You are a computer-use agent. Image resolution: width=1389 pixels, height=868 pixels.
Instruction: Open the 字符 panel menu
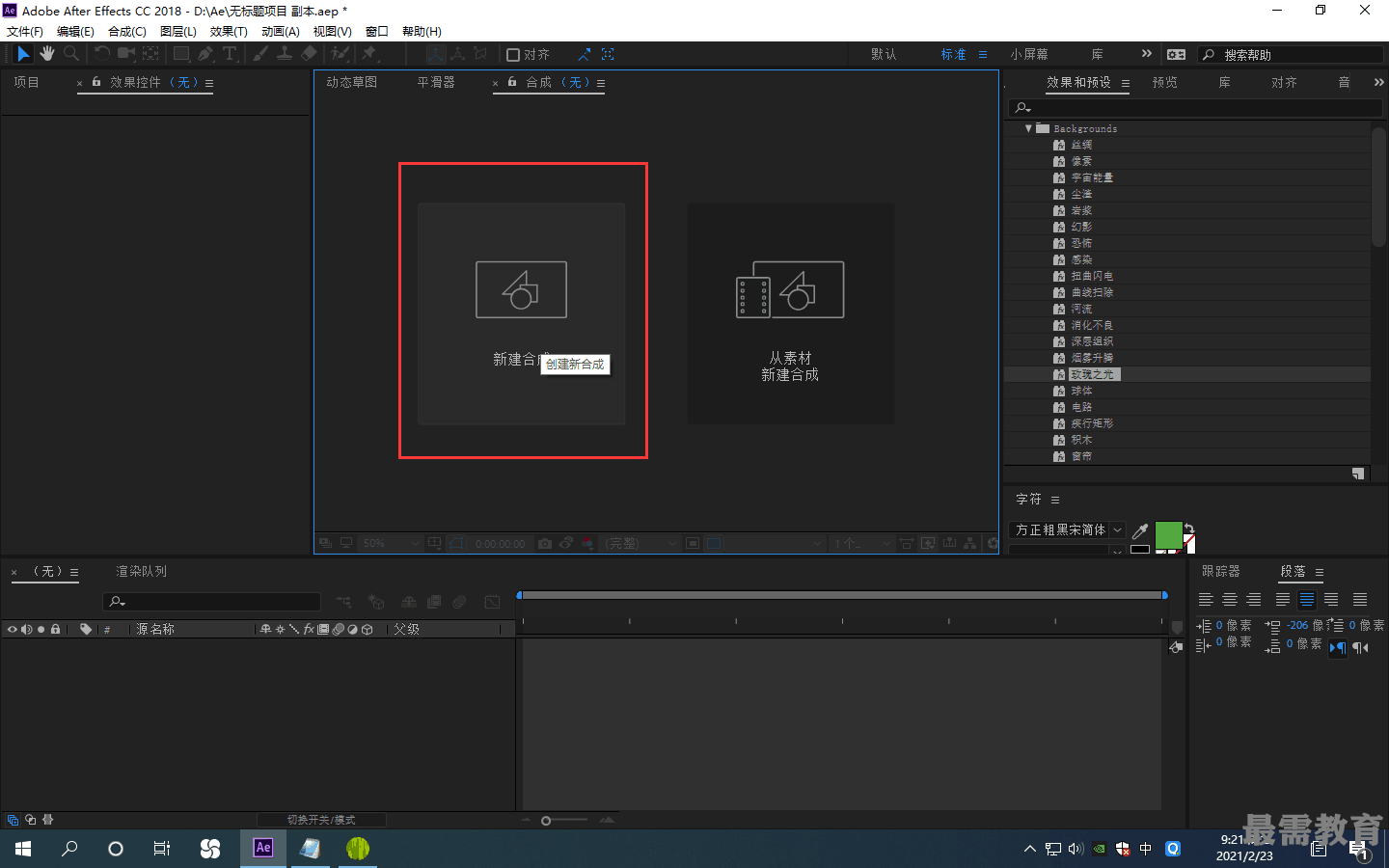[x=1055, y=500]
